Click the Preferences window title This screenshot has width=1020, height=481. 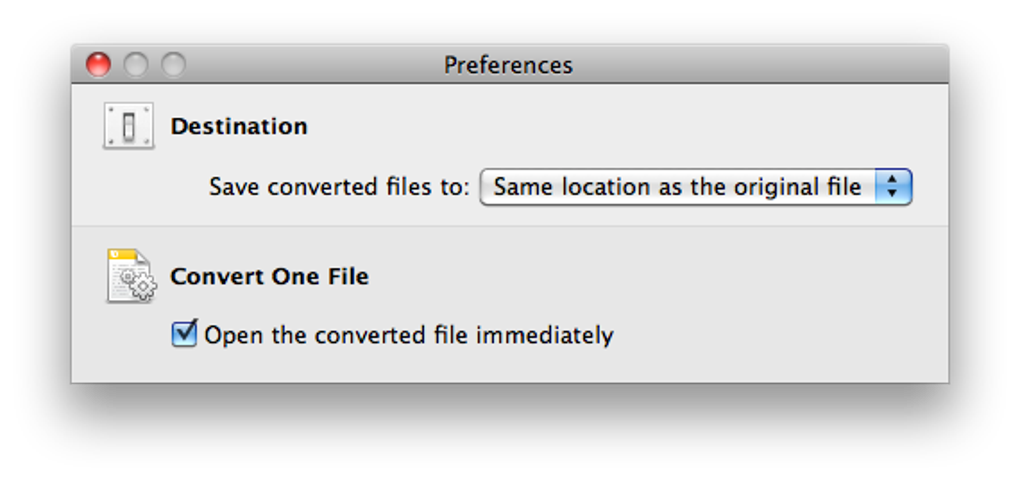pos(508,66)
